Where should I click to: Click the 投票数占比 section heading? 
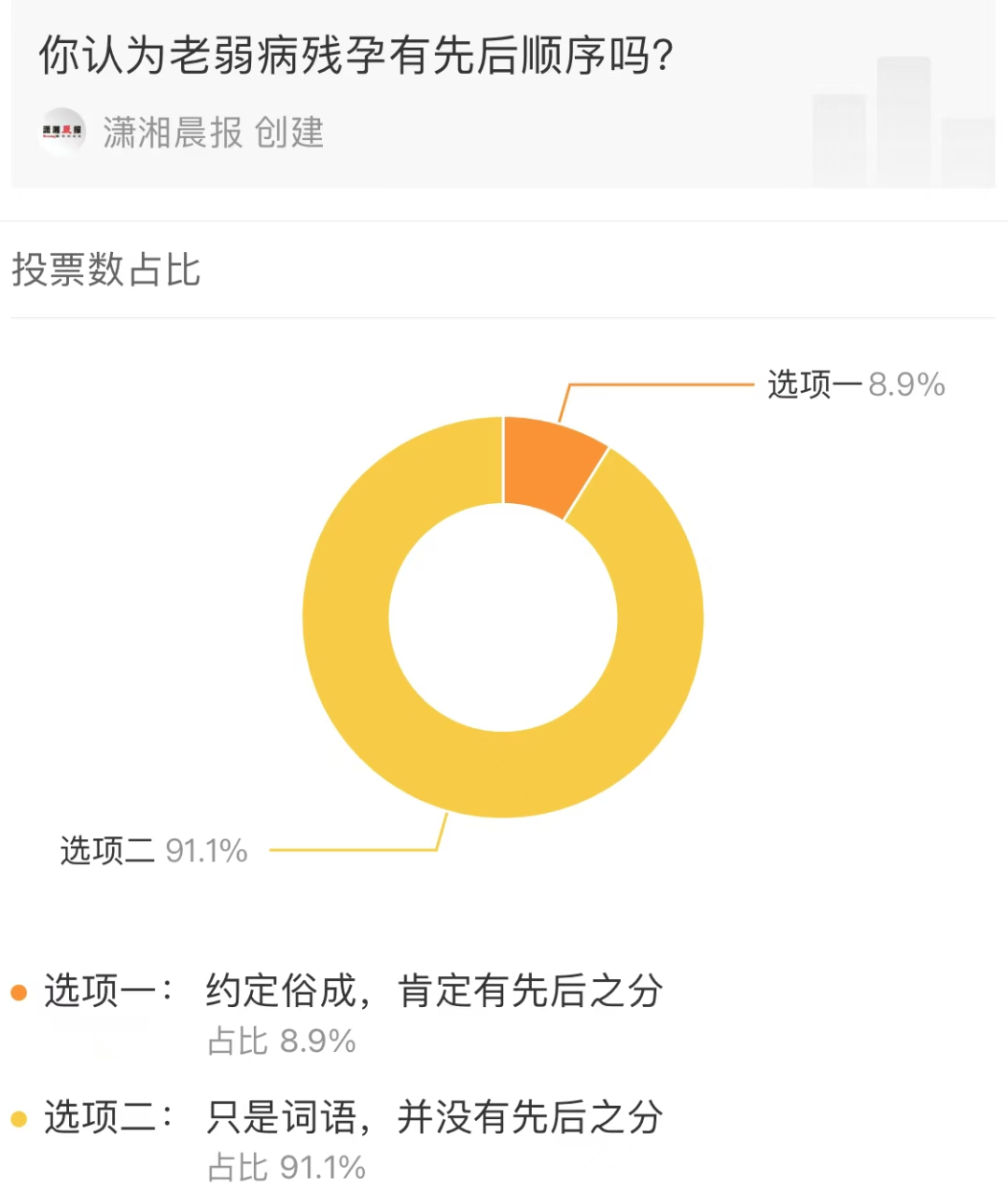(x=106, y=270)
